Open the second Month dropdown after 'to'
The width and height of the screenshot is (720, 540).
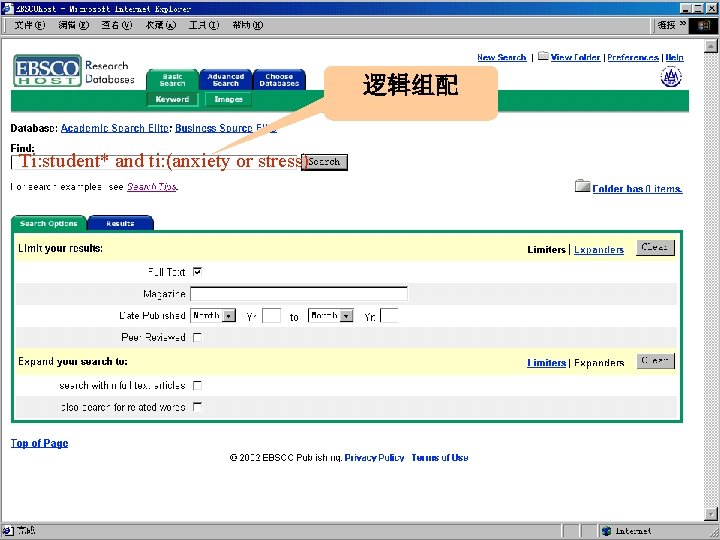pos(331,315)
